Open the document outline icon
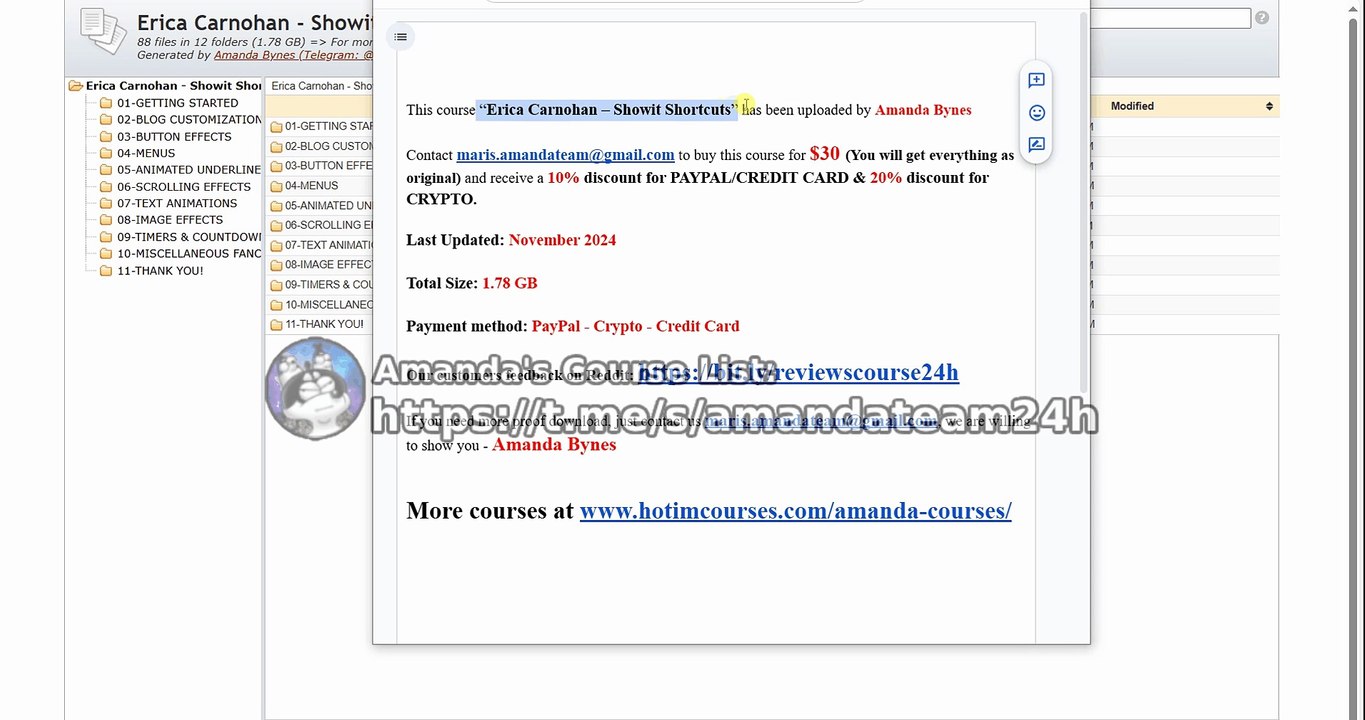The image size is (1365, 720). tap(400, 37)
